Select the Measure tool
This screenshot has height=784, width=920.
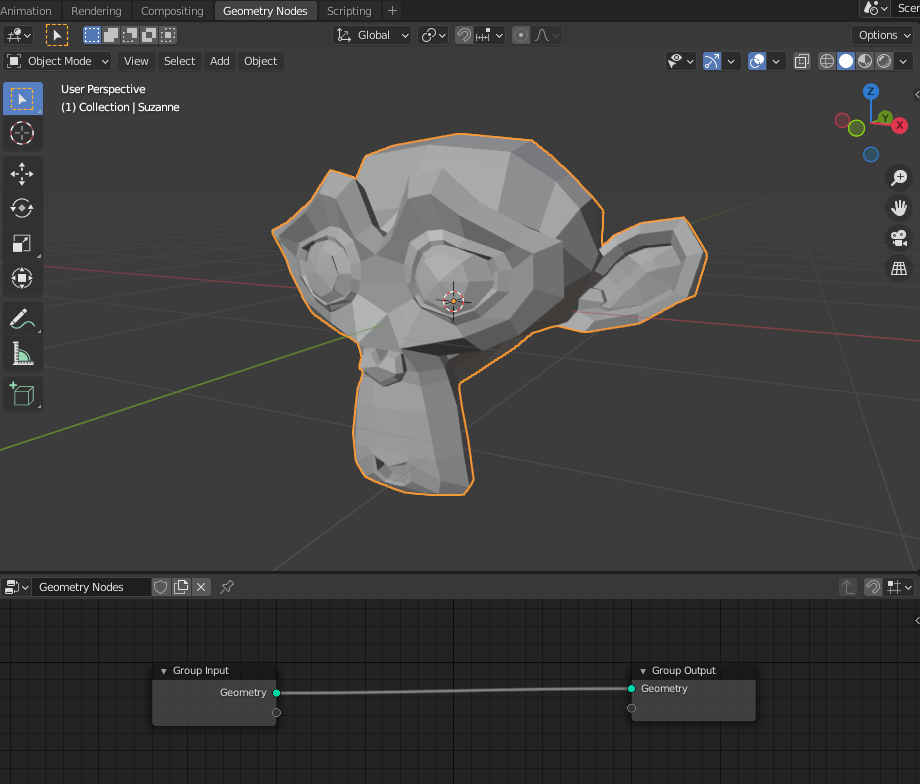[x=22, y=353]
